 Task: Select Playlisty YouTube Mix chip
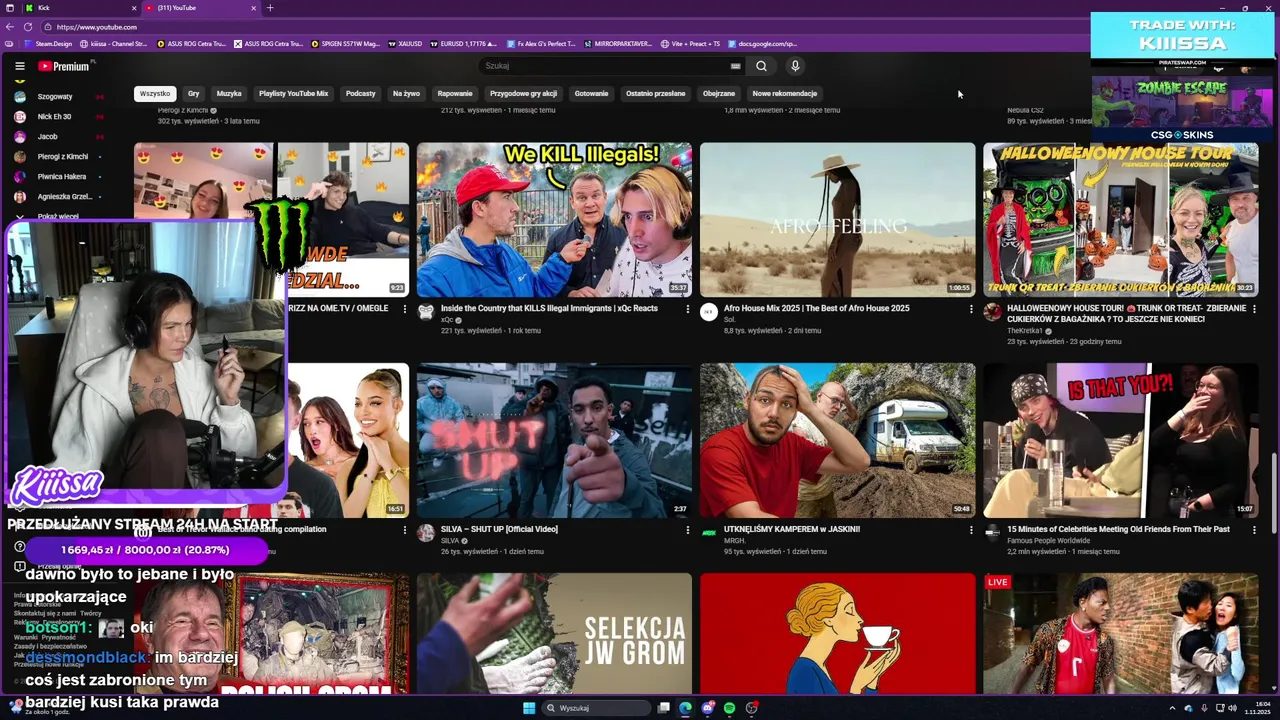coord(294,93)
